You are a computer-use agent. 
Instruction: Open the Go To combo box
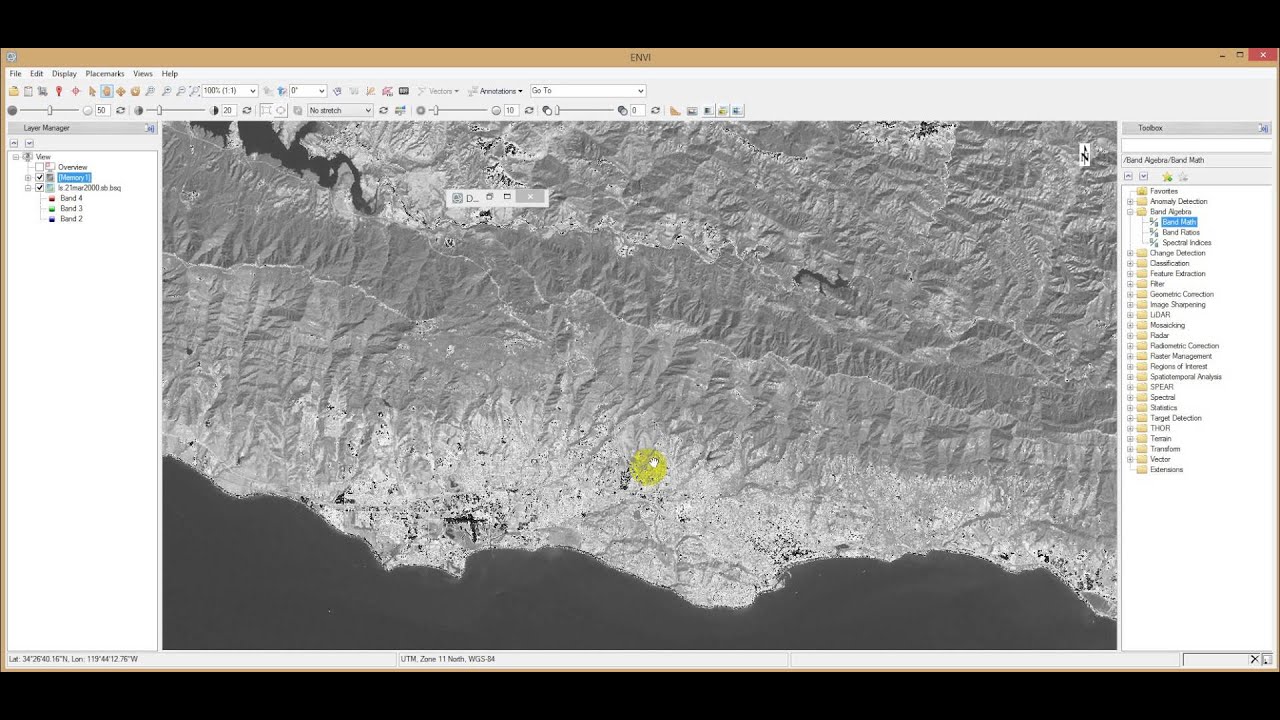[x=588, y=91]
